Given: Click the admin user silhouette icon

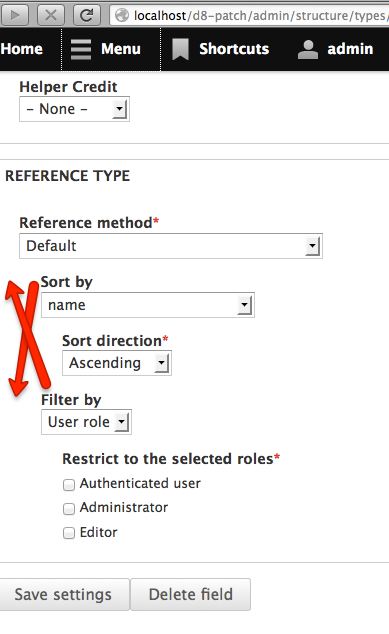Looking at the screenshot, I should [x=308, y=49].
